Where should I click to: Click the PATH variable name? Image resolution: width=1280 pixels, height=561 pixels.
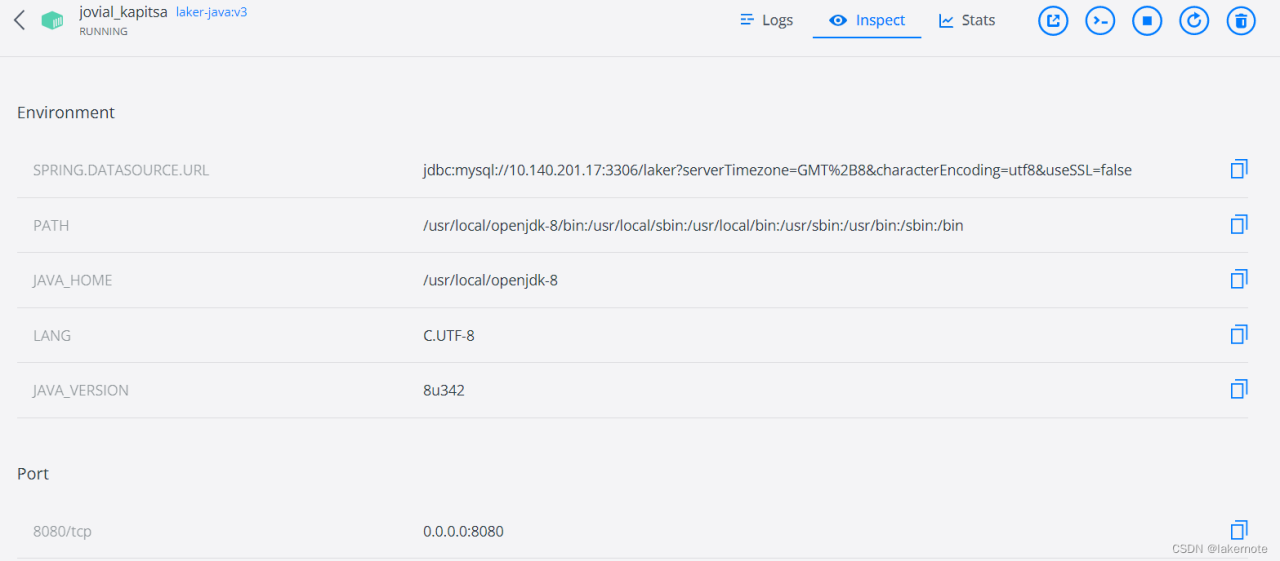[x=51, y=225]
